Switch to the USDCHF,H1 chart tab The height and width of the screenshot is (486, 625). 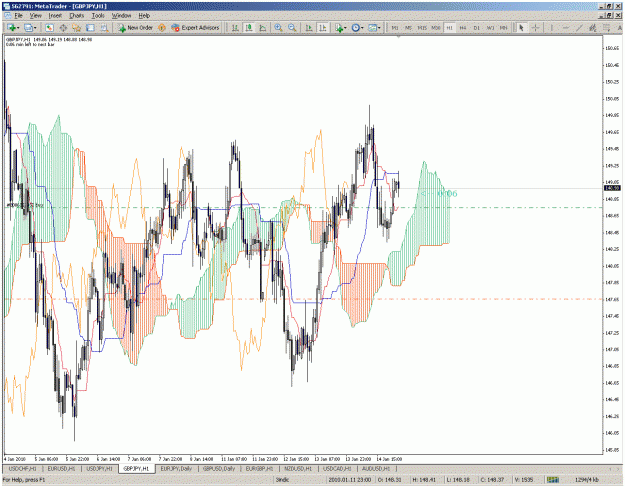coord(22,469)
